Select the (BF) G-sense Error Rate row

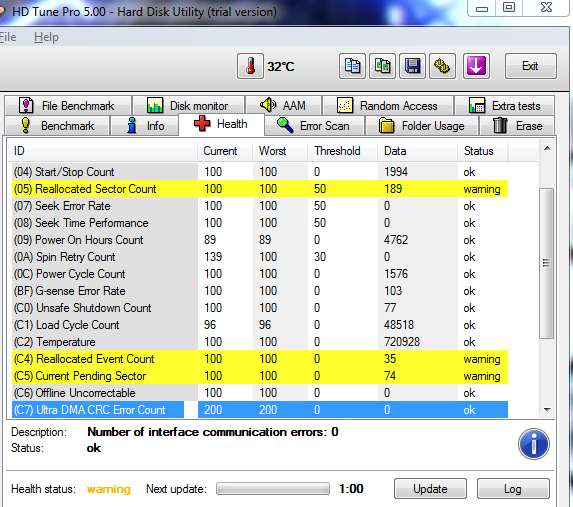260,291
